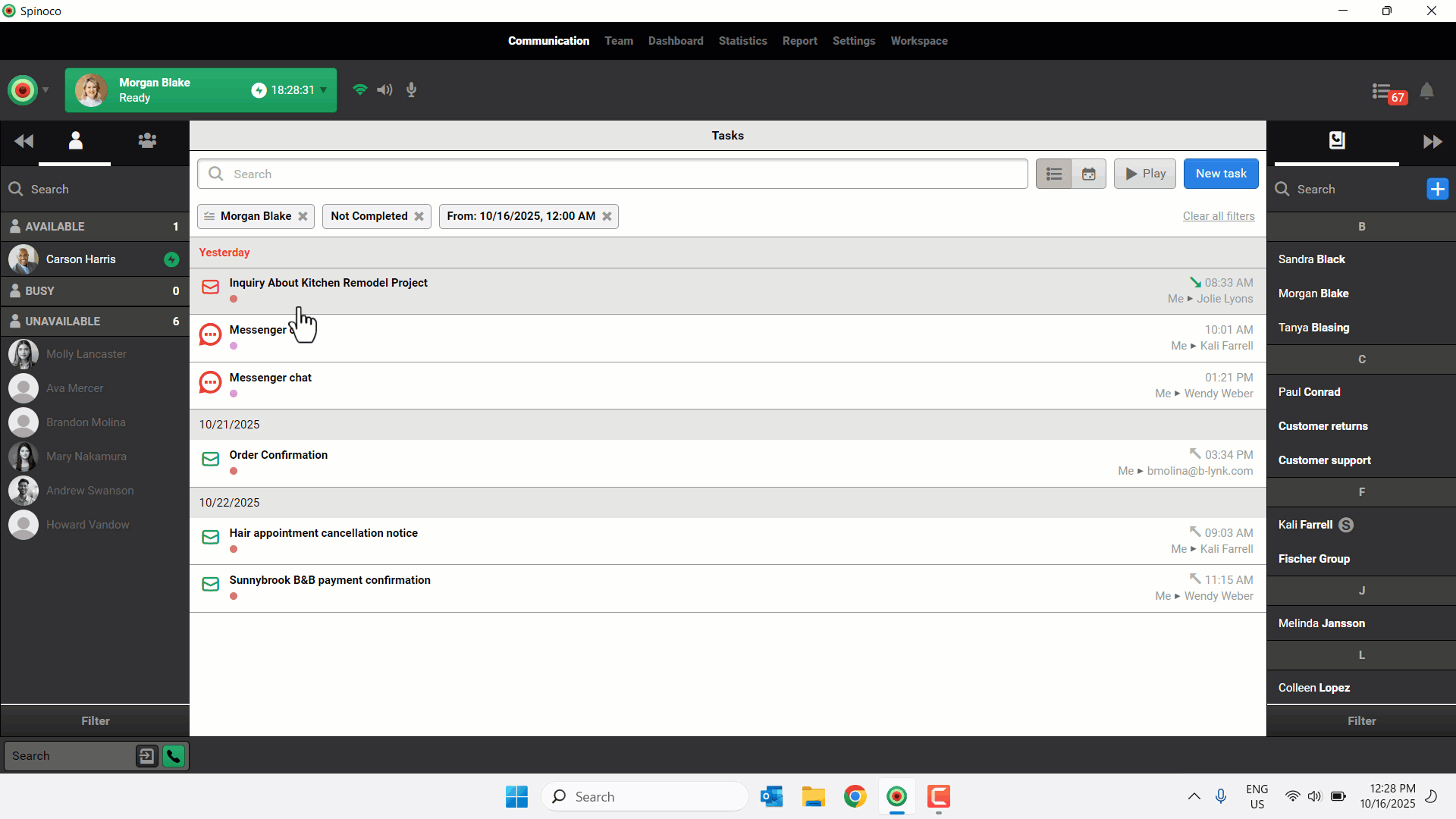Open the task queue list with 67 badge
Viewport: 1456px width, 819px height.
click(x=1382, y=92)
